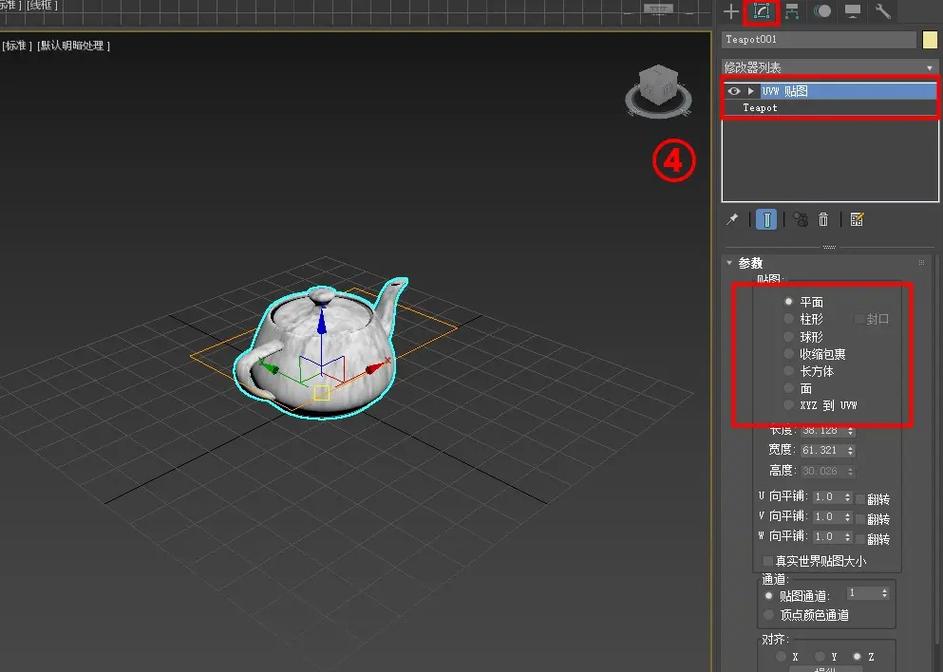Click the Teapot001 object name field
The width and height of the screenshot is (943, 672).
[818, 40]
